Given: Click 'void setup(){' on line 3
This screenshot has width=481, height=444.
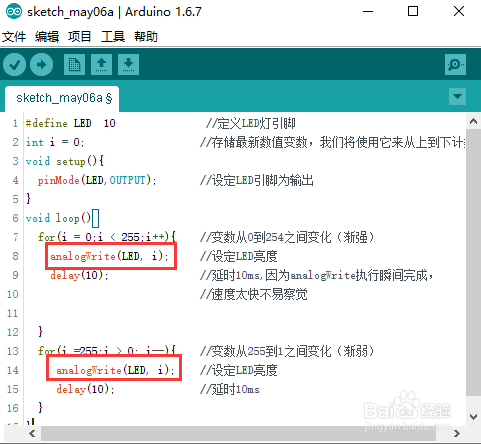Looking at the screenshot, I should pyautogui.click(x=65, y=161).
